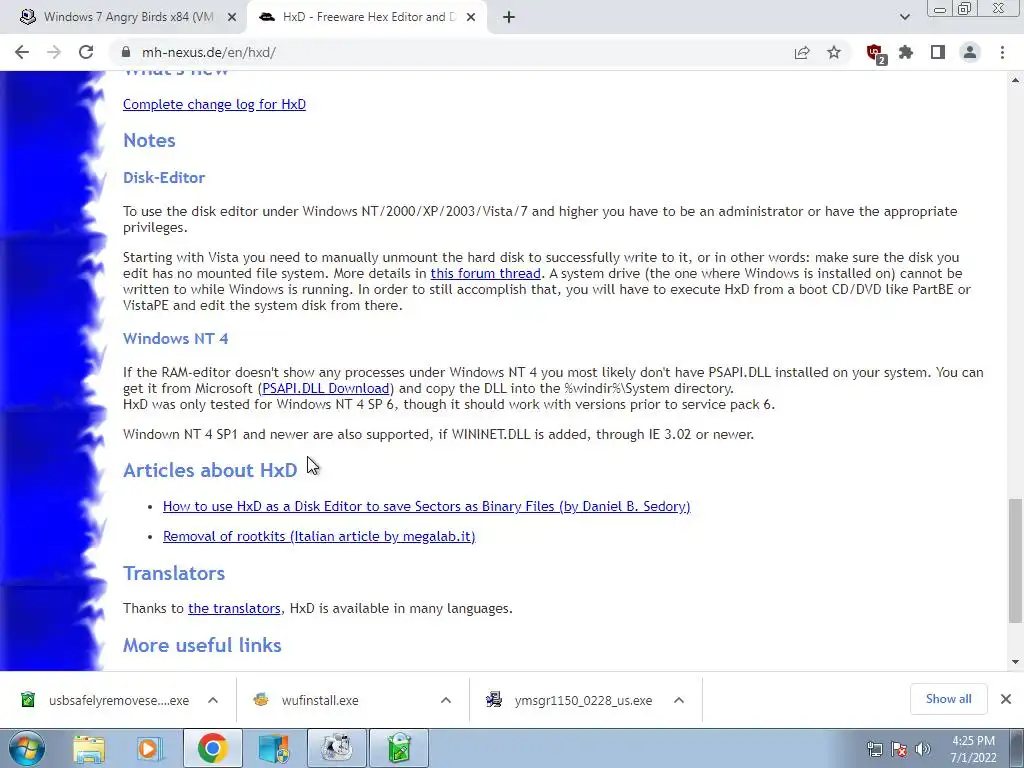Image resolution: width=1024 pixels, height=768 pixels.
Task: Open the network tray icon
Action: [x=874, y=749]
